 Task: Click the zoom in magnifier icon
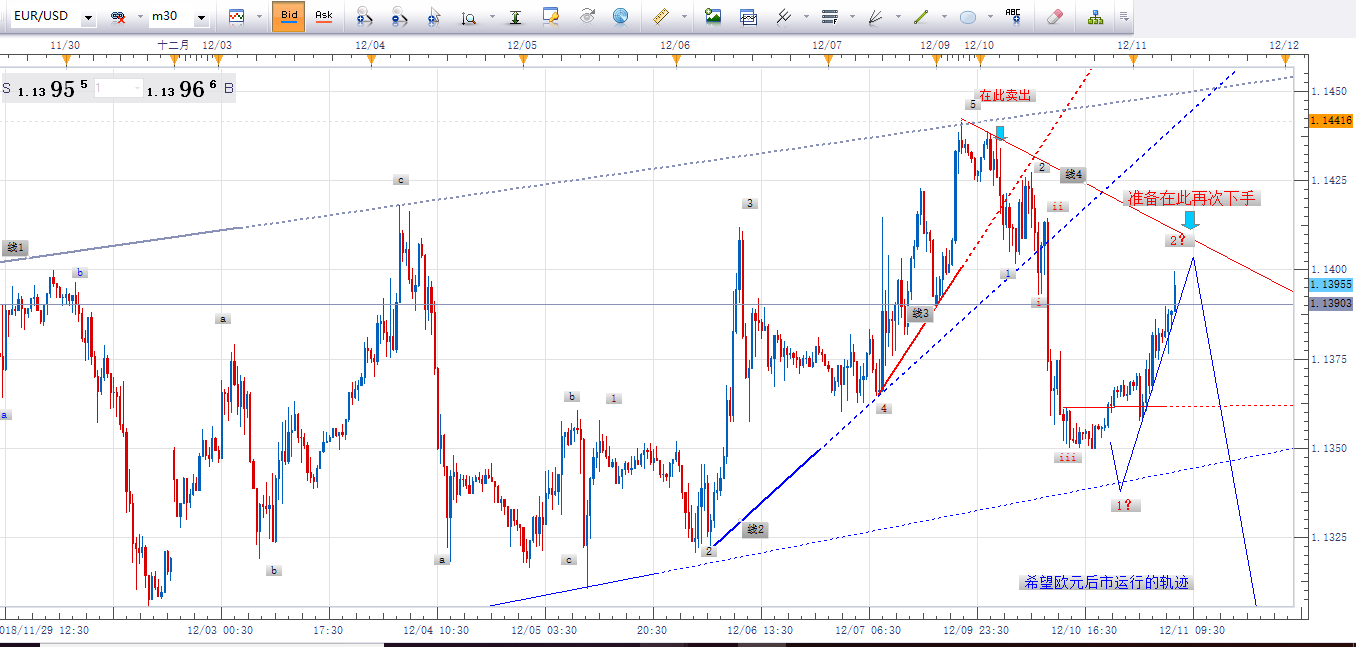364,16
